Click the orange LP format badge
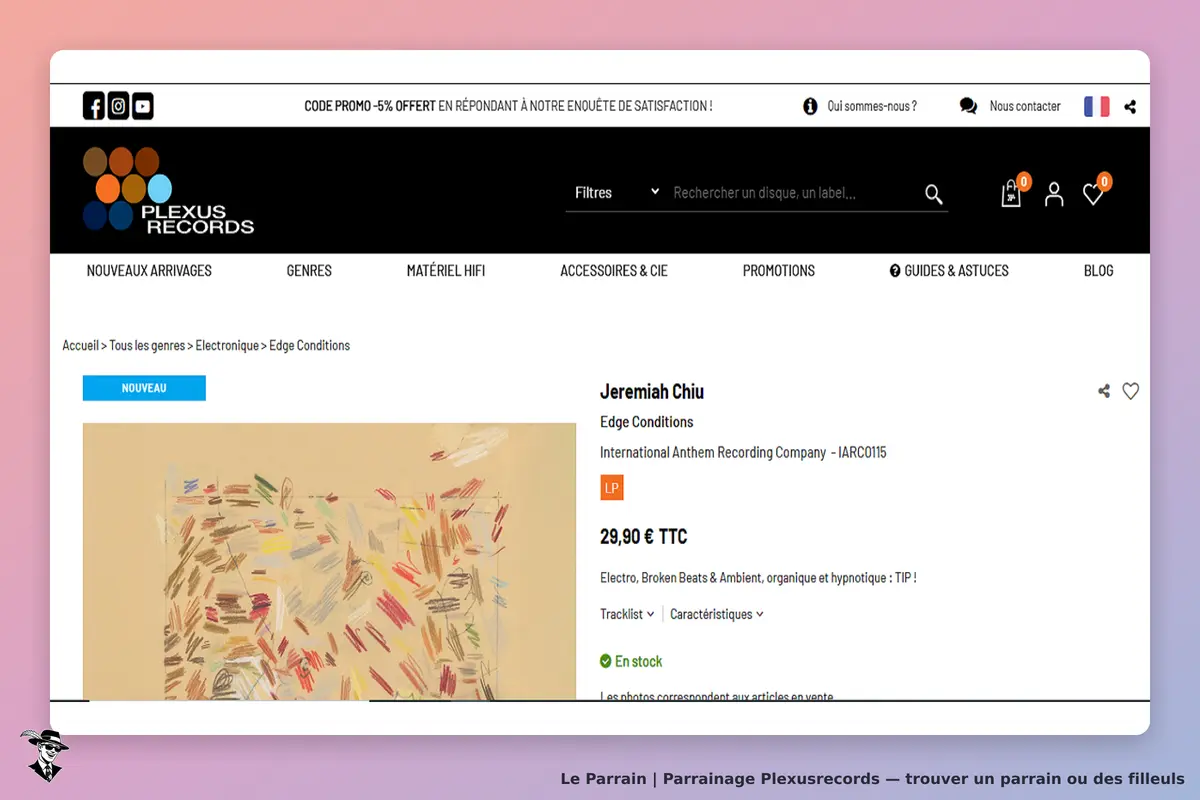The height and width of the screenshot is (800, 1200). (612, 488)
